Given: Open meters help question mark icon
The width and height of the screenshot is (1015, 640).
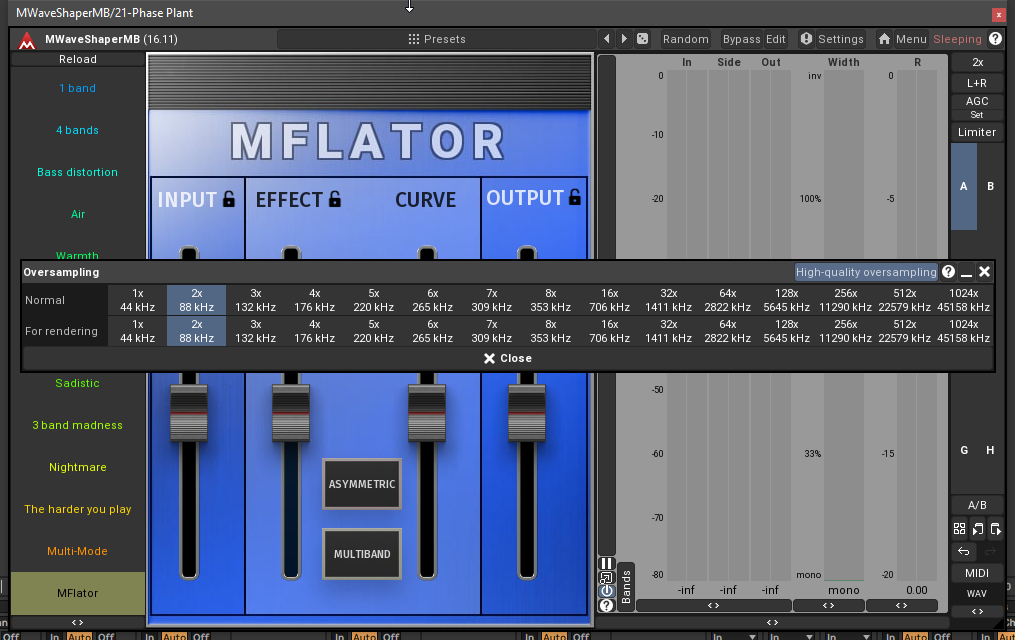Looking at the screenshot, I should pos(607,605).
